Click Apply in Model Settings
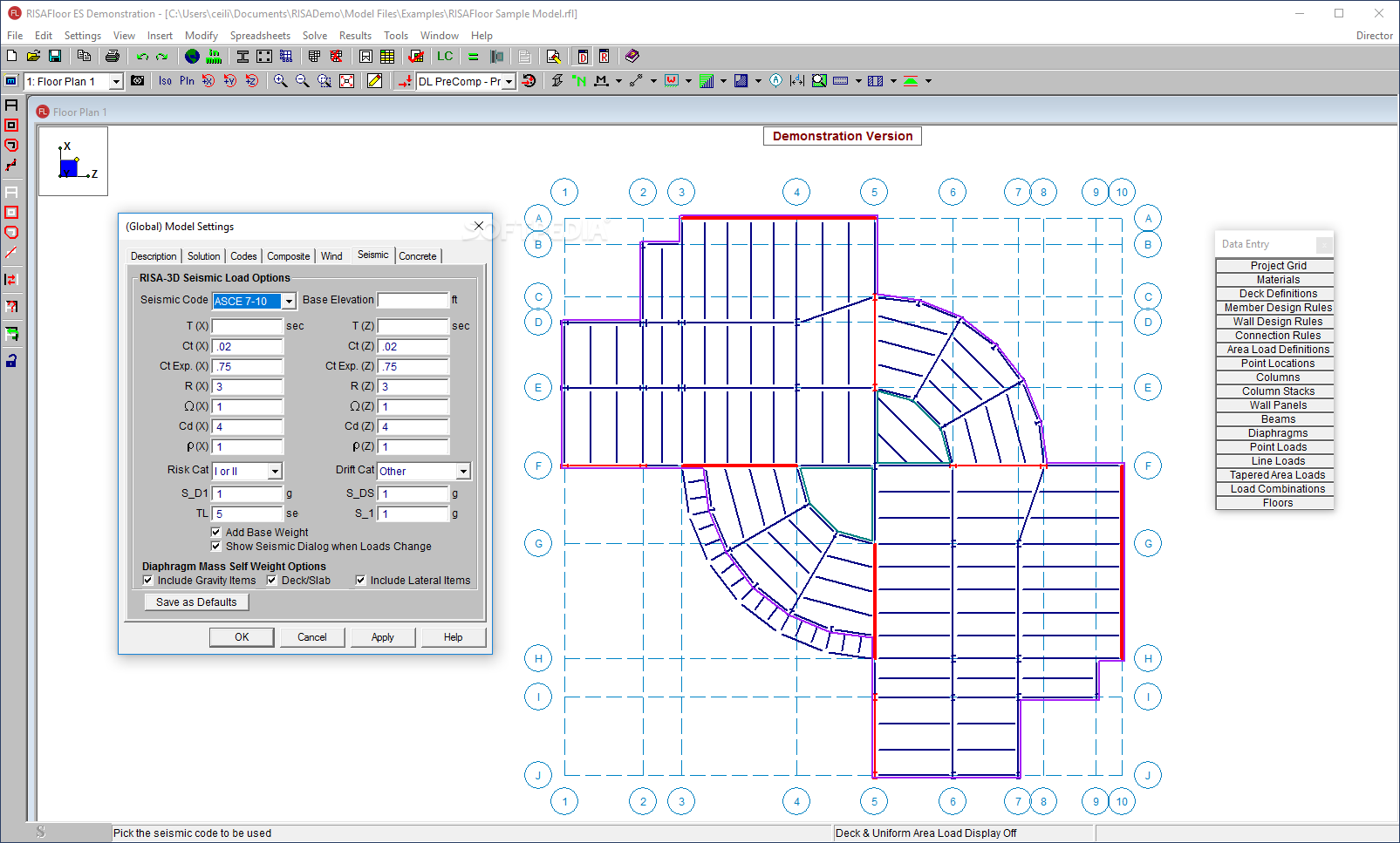The width and height of the screenshot is (1400, 843). click(x=383, y=637)
